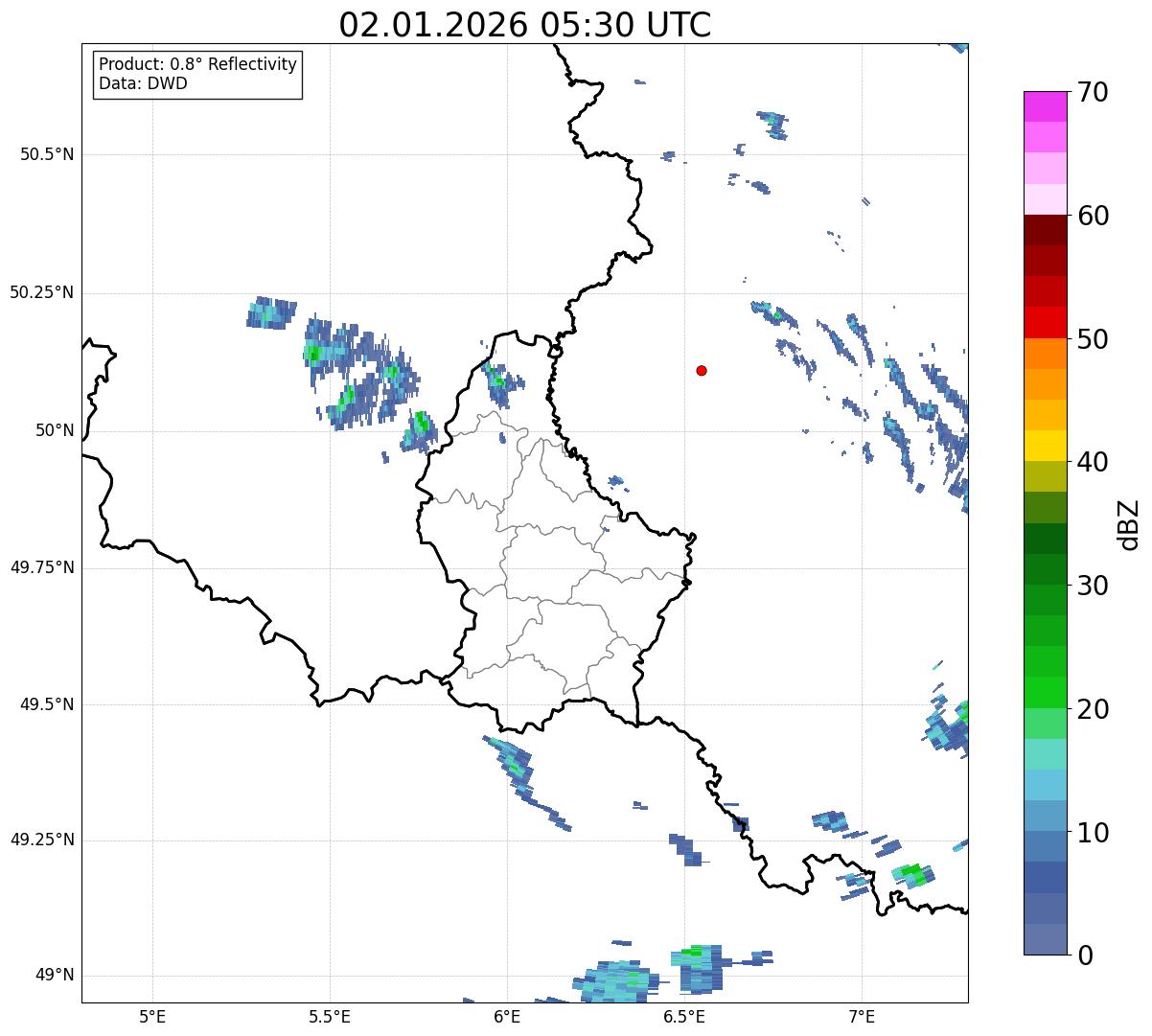Click the 6°E longitude tick label
Viewport: 1152px width, 1036px height.
click(x=507, y=1016)
